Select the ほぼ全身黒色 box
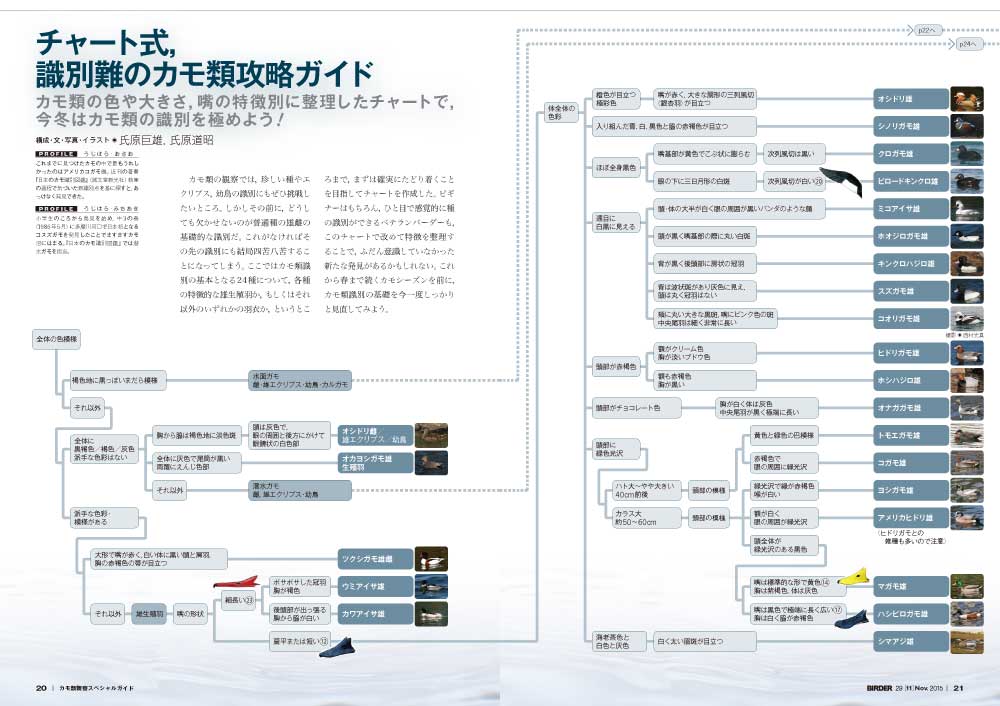 [x=615, y=168]
